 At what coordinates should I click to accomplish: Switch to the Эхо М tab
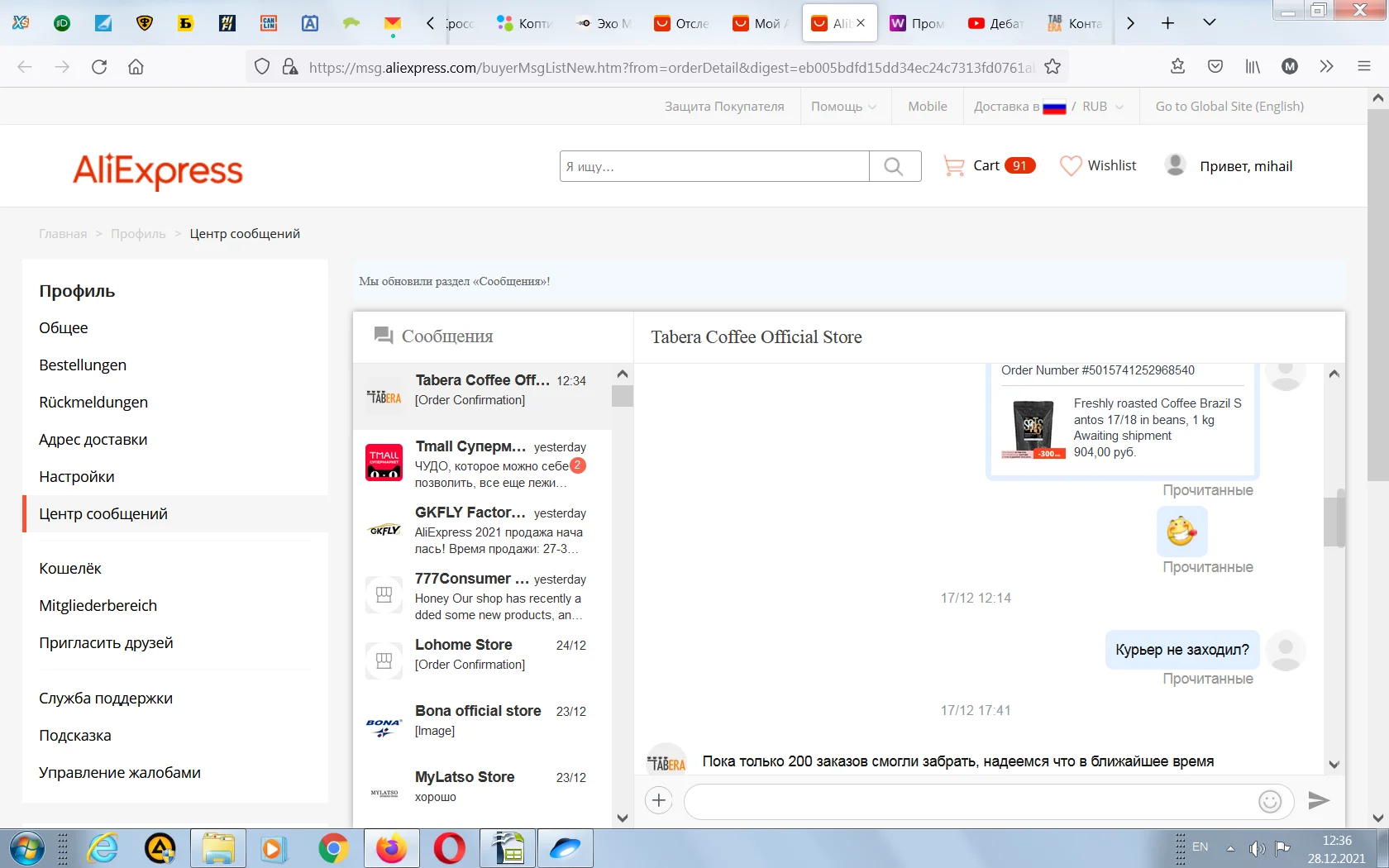pos(604,23)
